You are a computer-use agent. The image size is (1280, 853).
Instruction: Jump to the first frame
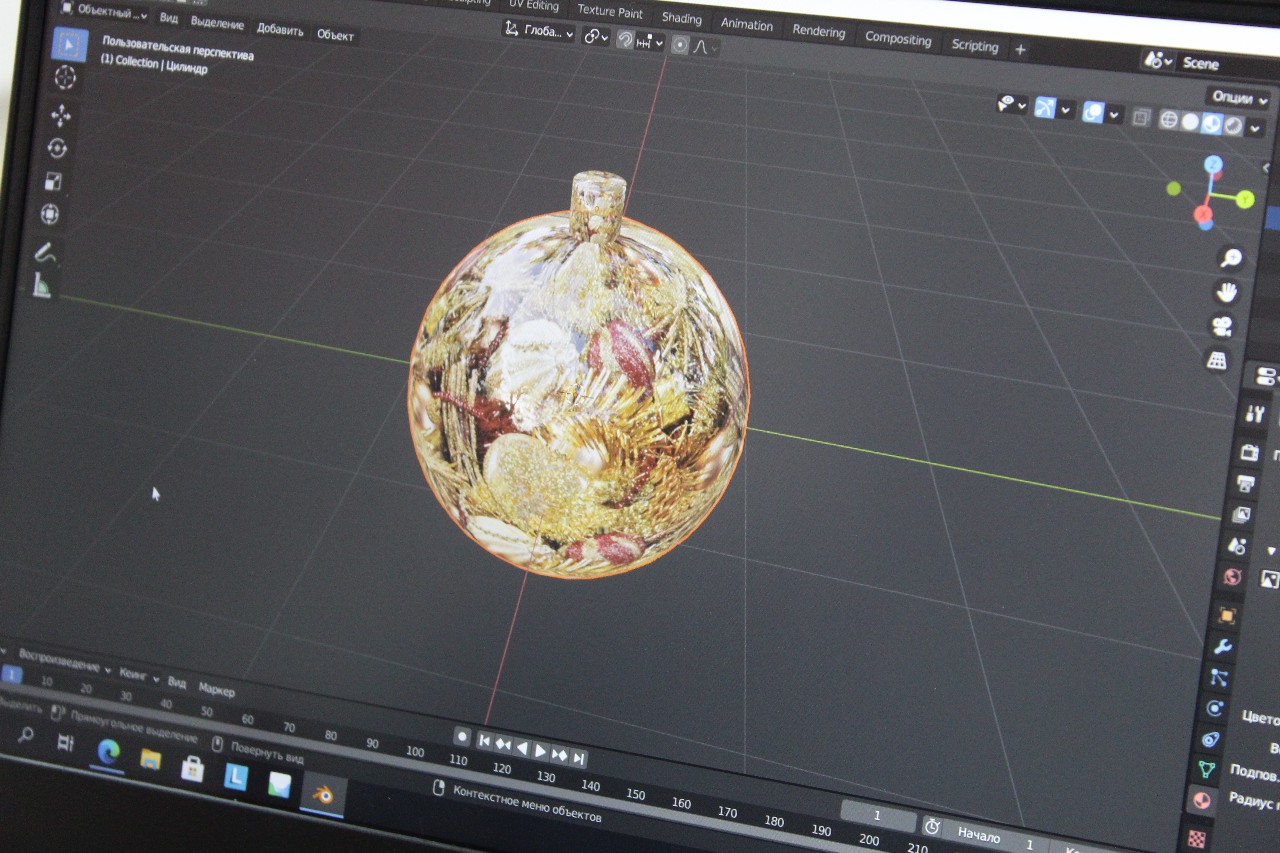click(484, 741)
